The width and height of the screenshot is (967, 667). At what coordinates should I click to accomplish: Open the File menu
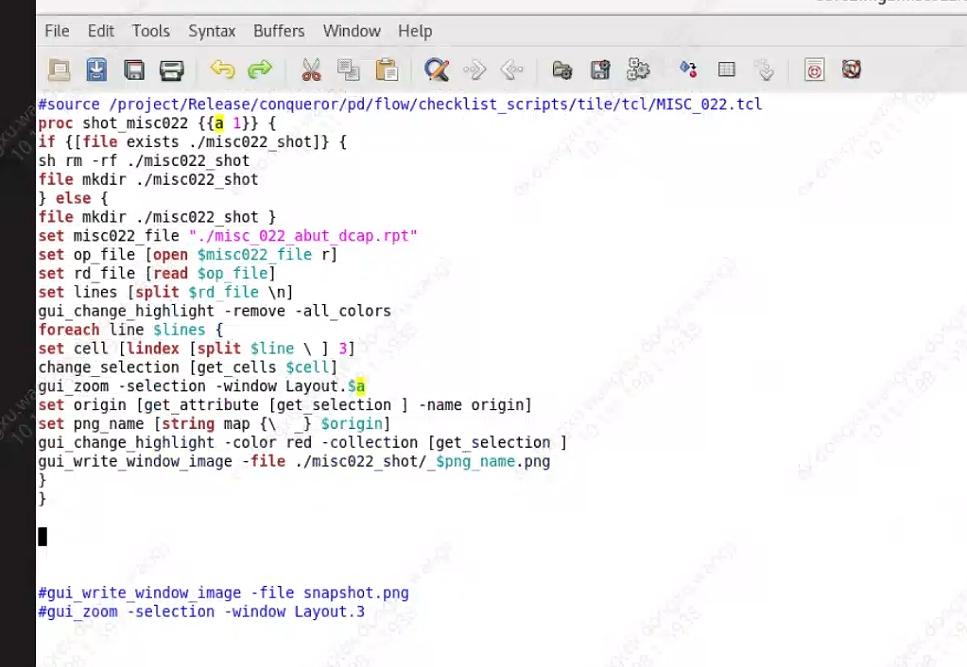[x=57, y=31]
